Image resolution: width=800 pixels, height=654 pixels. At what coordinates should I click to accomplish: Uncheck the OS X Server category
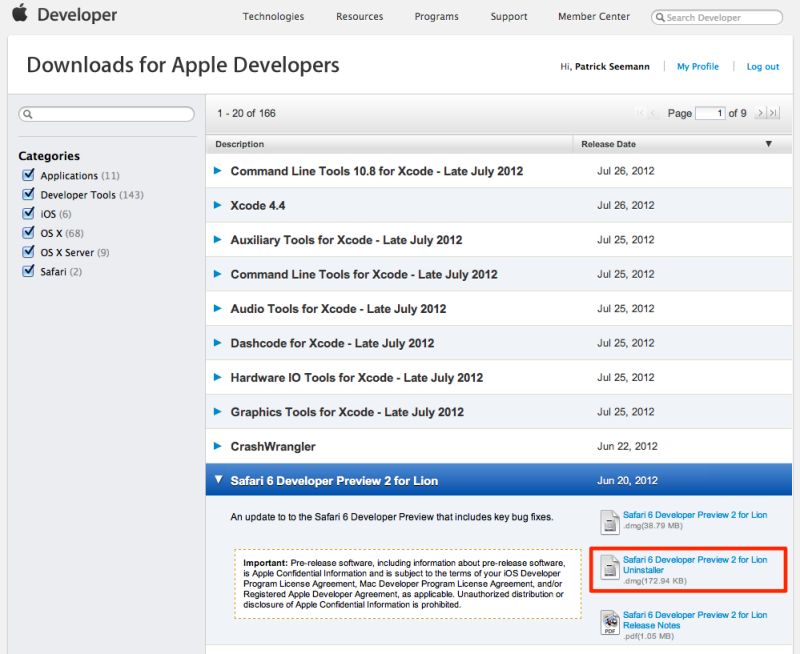(x=29, y=252)
